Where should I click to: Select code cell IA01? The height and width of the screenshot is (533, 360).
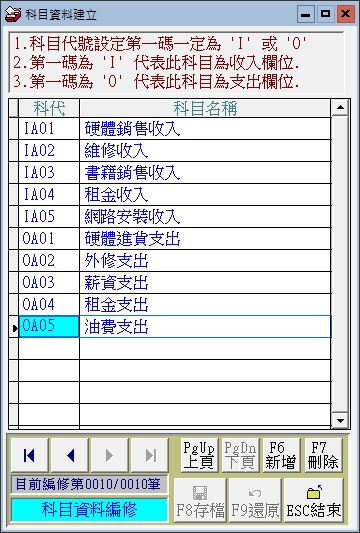49,128
